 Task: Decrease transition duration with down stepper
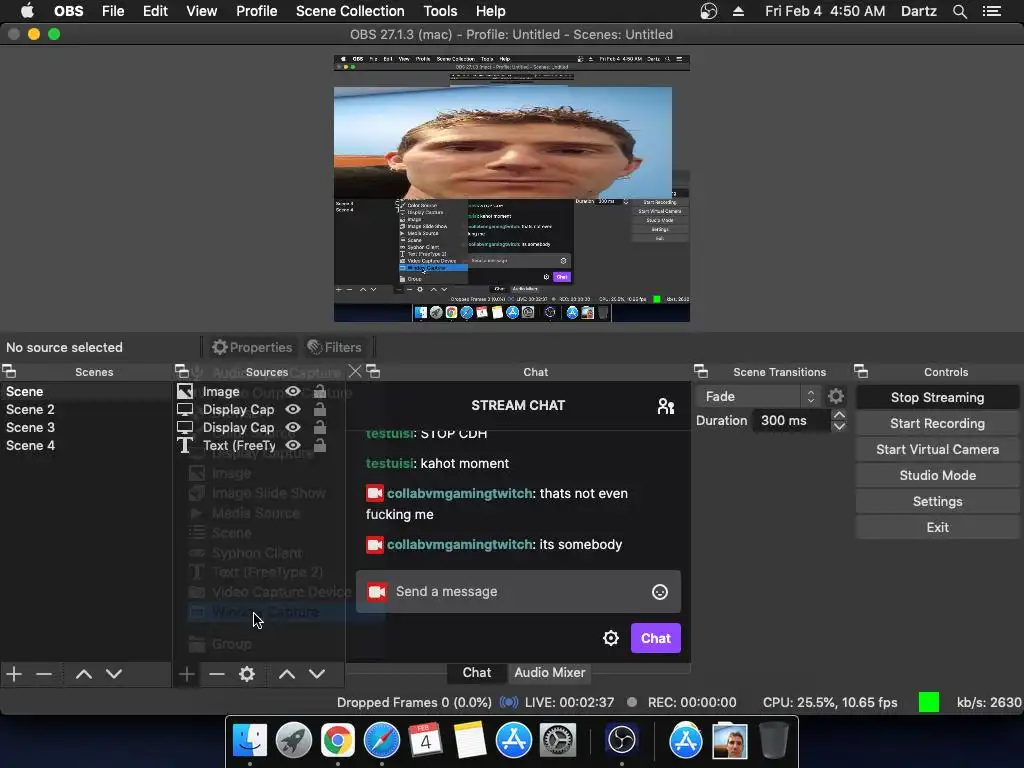pos(839,426)
